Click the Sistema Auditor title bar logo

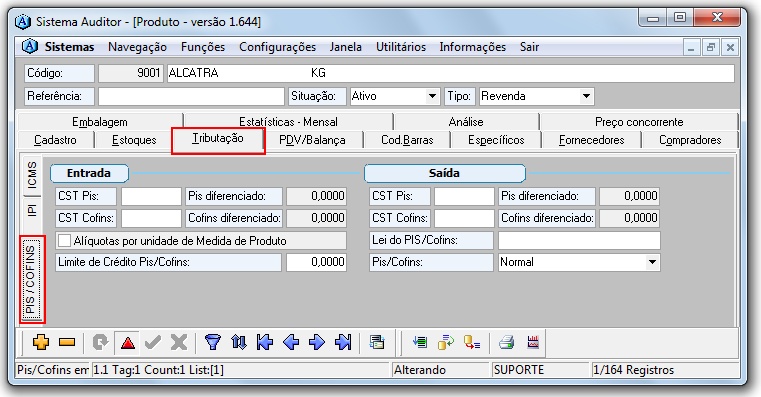(23, 22)
